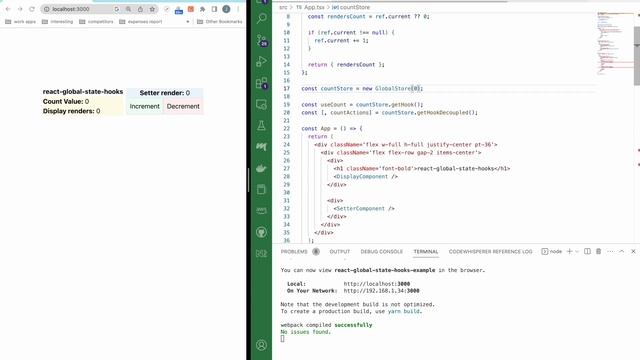Open the Other Bookmarks folder
The image size is (640, 360).
pyautogui.click(x=220, y=22)
